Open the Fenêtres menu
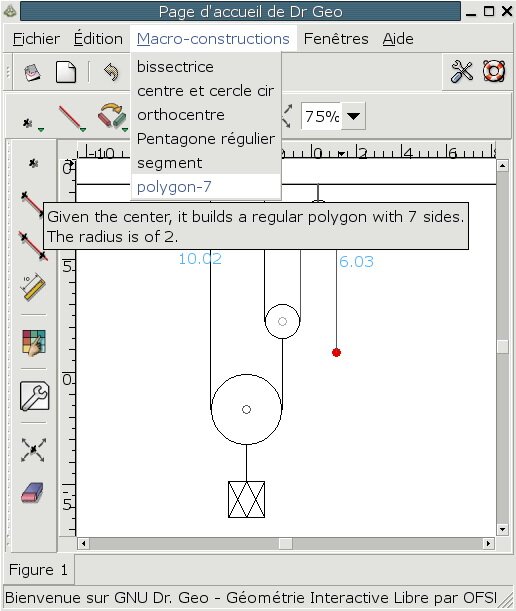Screen dimensions: 516x611 click(336, 39)
